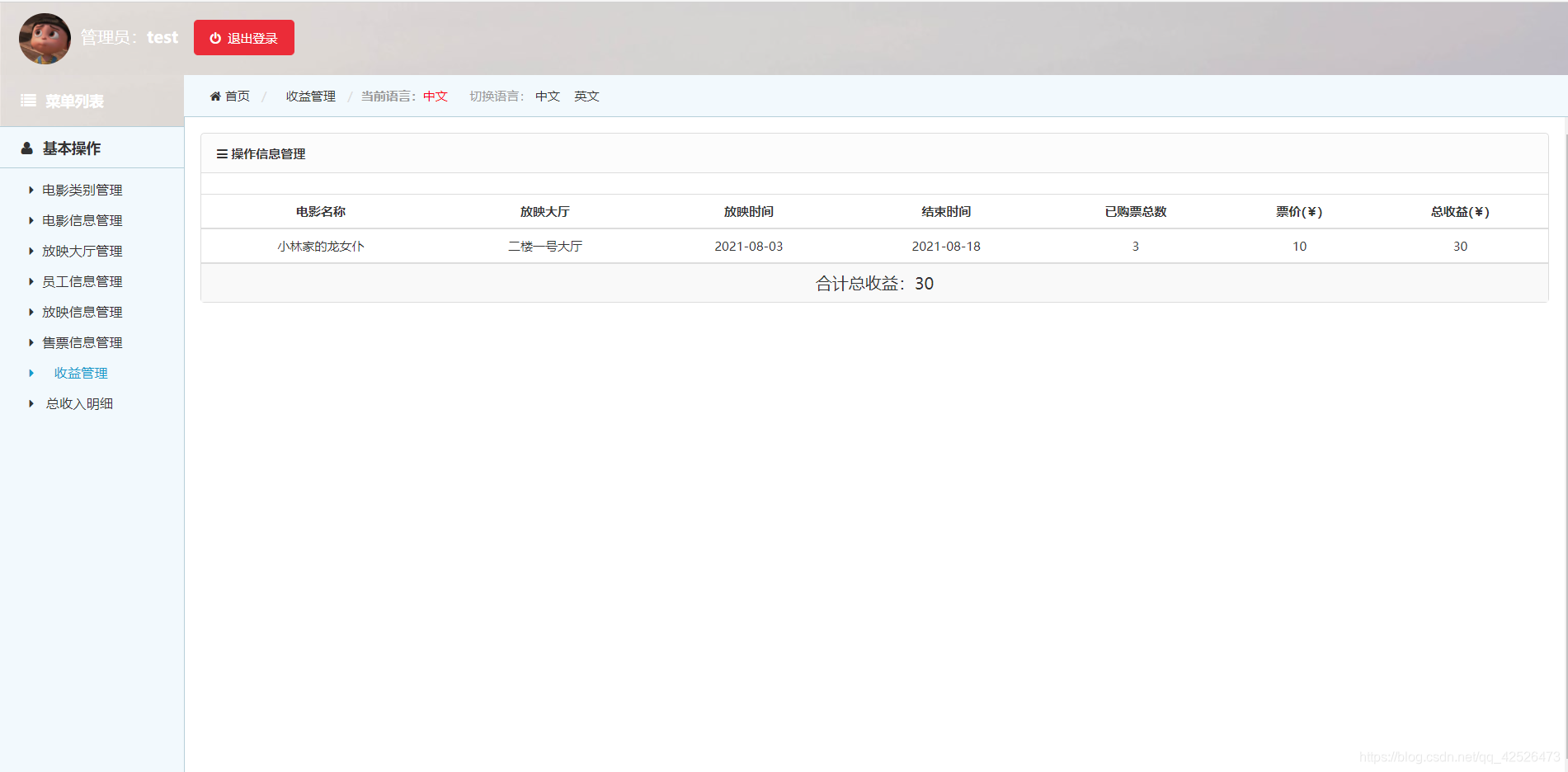Viewport: 1568px width, 772px height.
Task: Click the arrow beside 电影信息管理
Action: point(31,221)
